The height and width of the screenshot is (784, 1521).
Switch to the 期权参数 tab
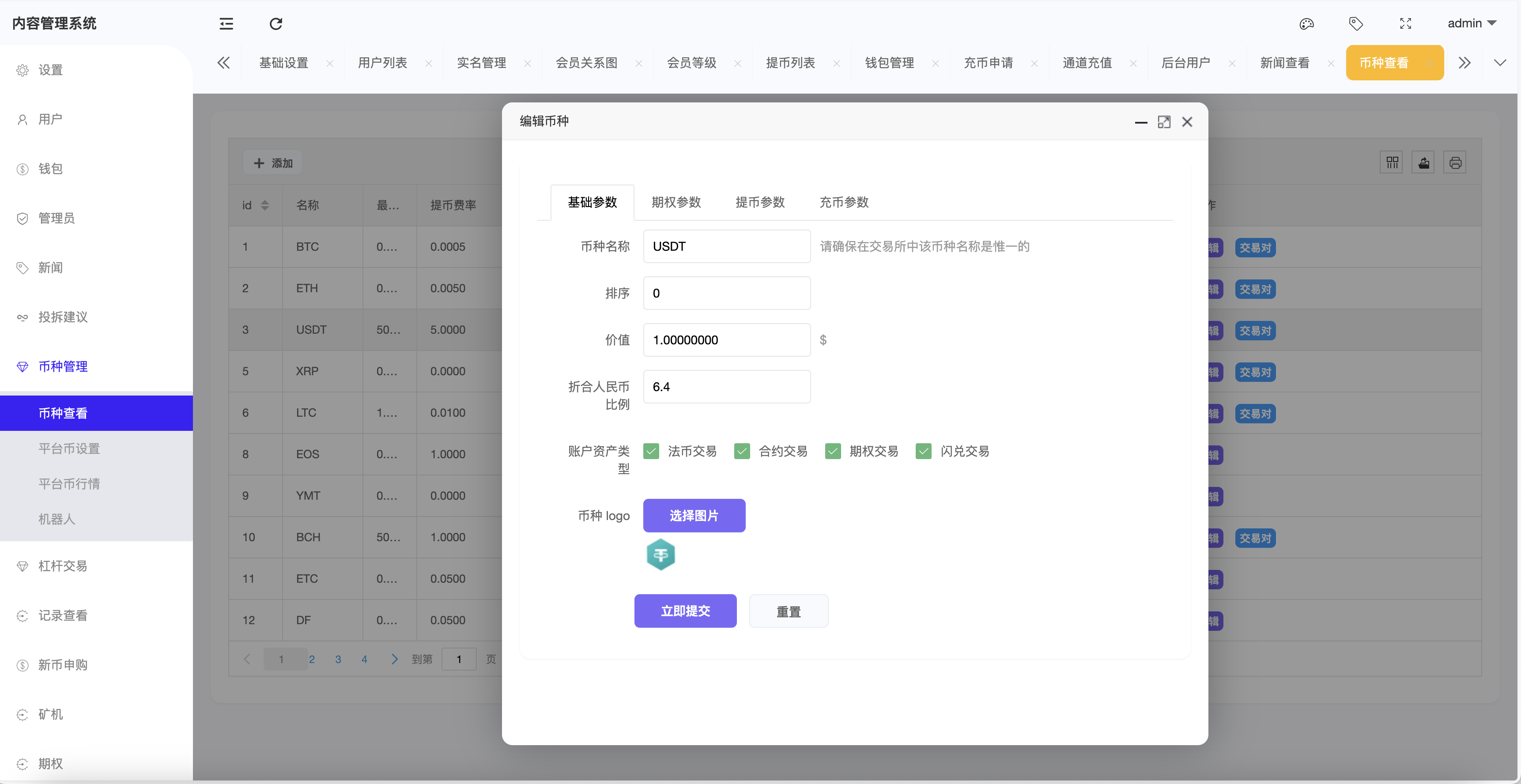coord(676,202)
